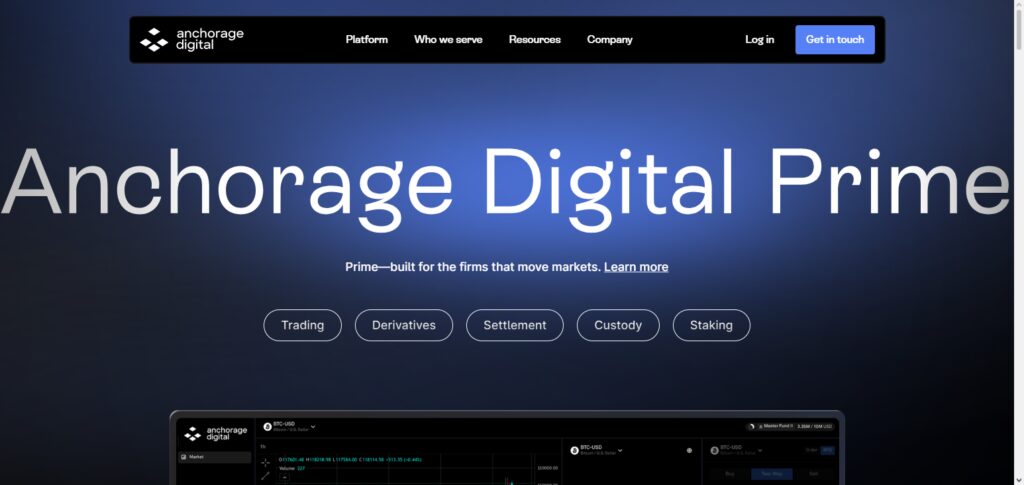Click the Get in touch button
This screenshot has height=485, width=1024.
coord(835,40)
